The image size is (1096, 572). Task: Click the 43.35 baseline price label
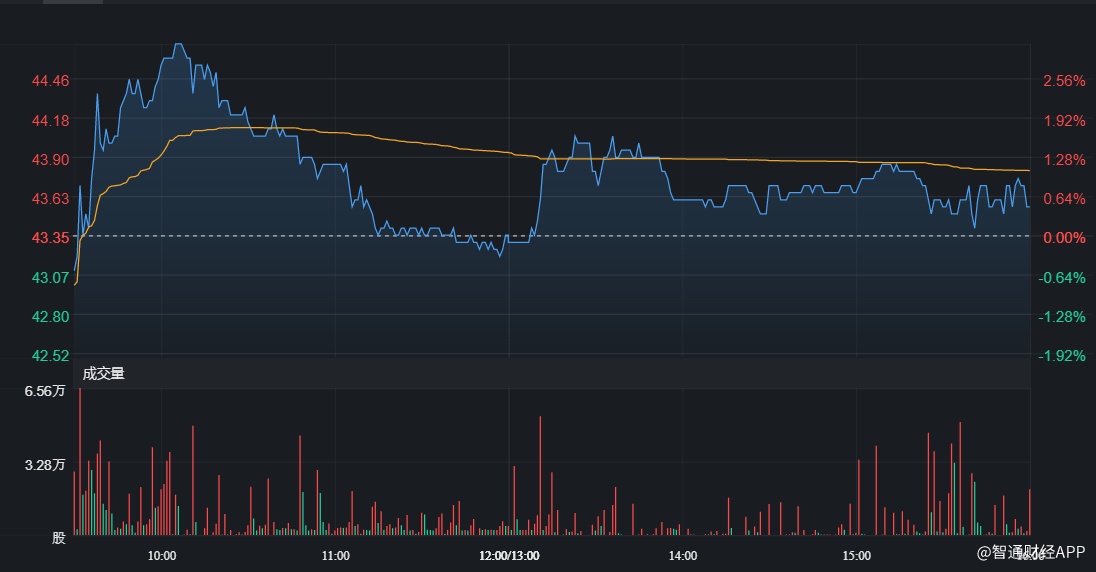(x=51, y=238)
